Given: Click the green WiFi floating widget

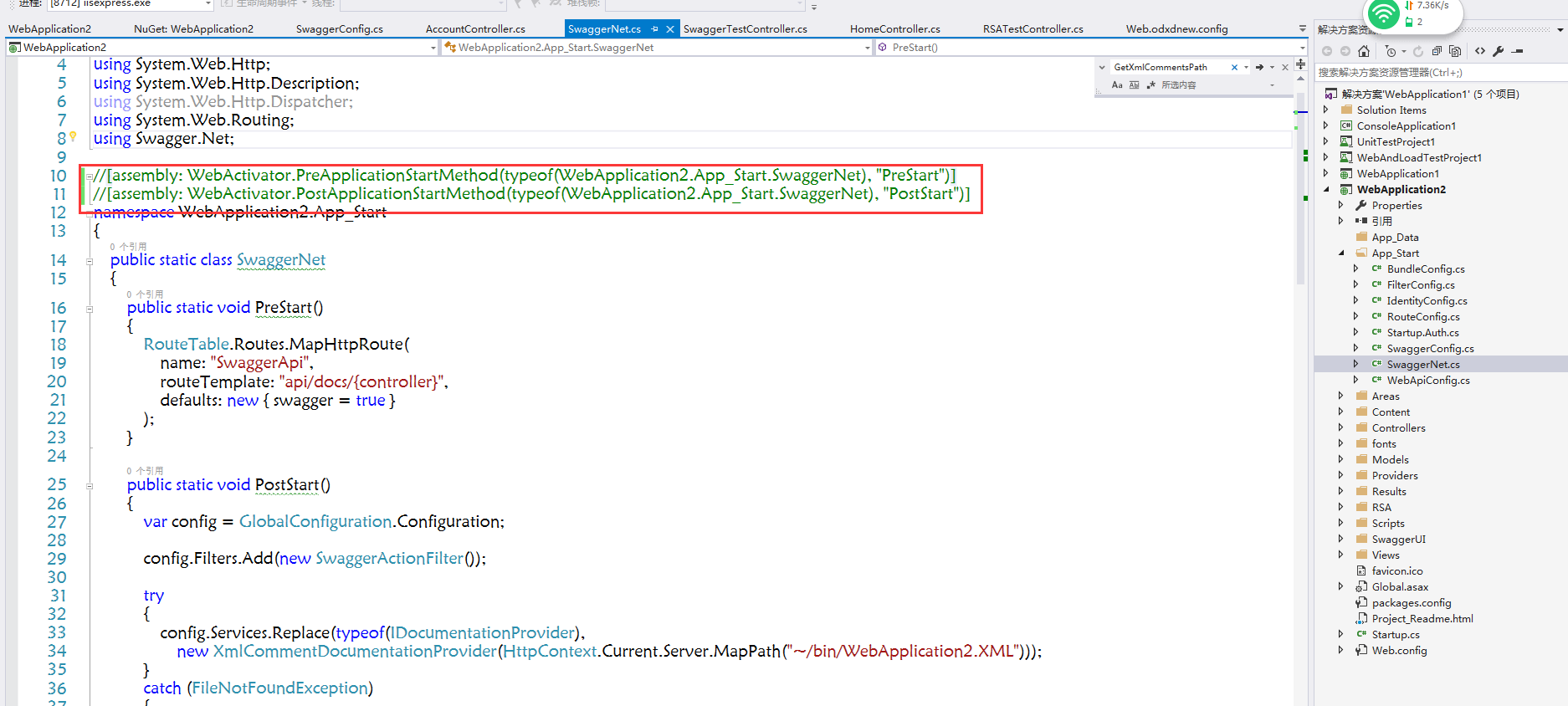Looking at the screenshot, I should point(1384,12).
